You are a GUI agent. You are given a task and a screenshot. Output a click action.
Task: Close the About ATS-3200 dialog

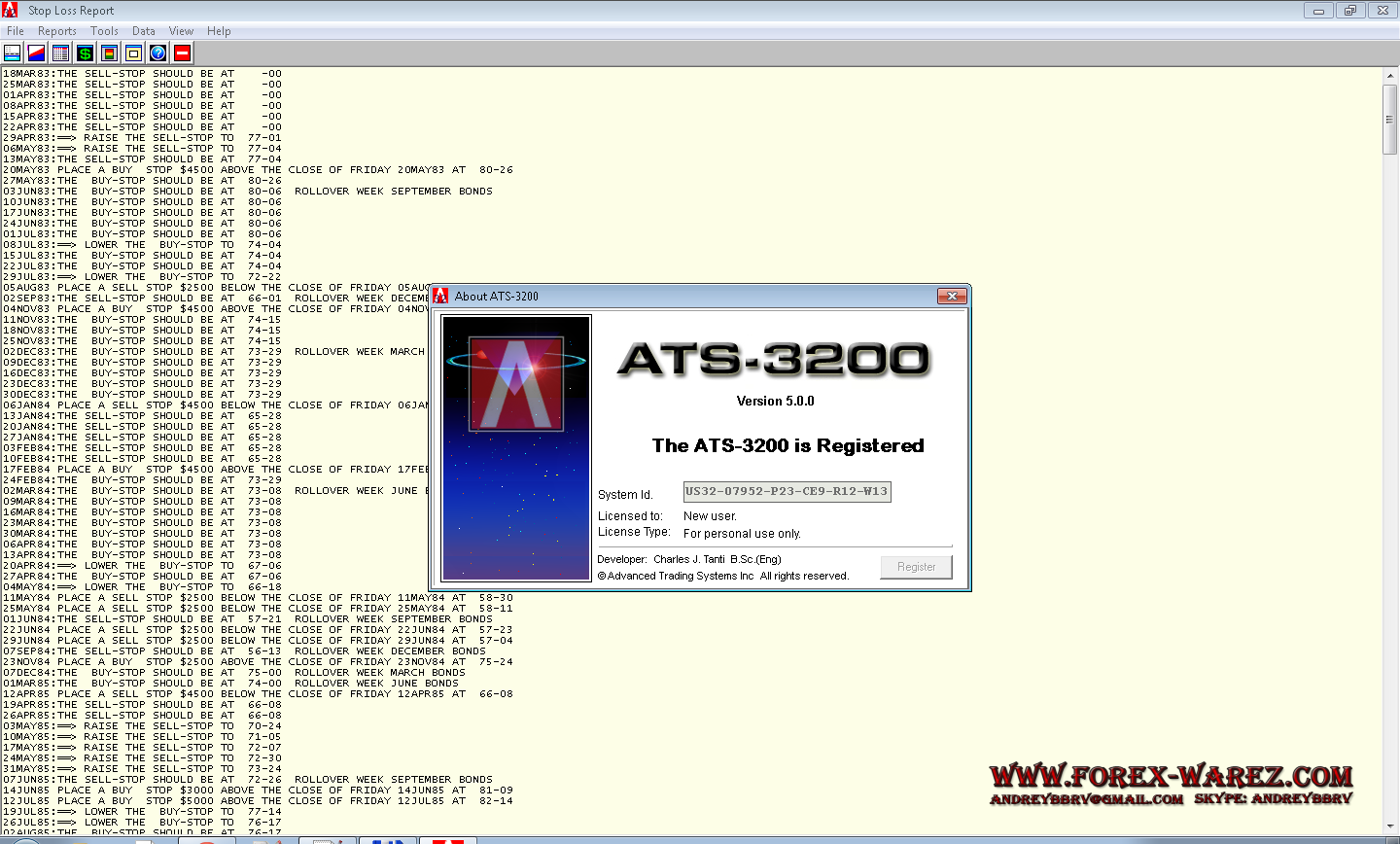(952, 297)
